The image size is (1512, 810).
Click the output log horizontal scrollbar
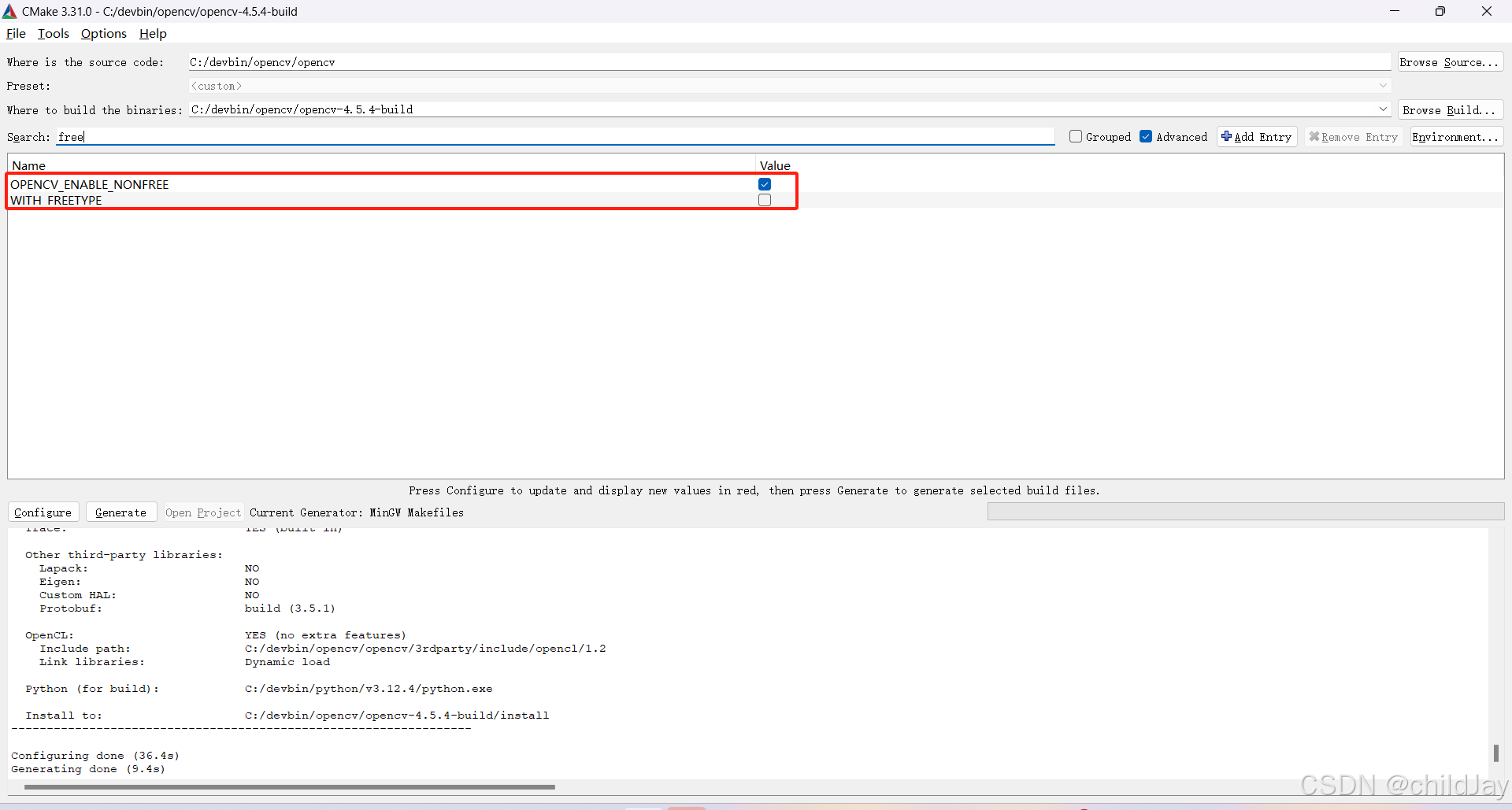pos(289,786)
